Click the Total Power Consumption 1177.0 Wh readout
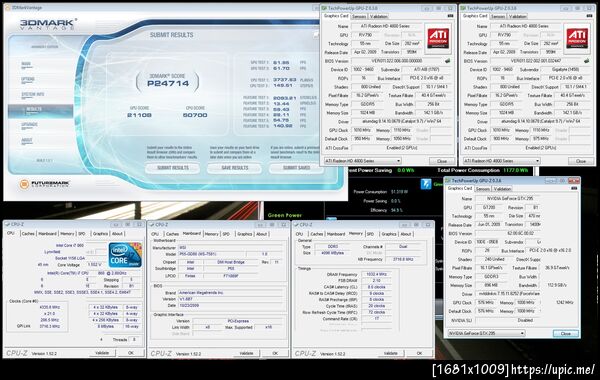The height and width of the screenshot is (380, 600). point(483,170)
